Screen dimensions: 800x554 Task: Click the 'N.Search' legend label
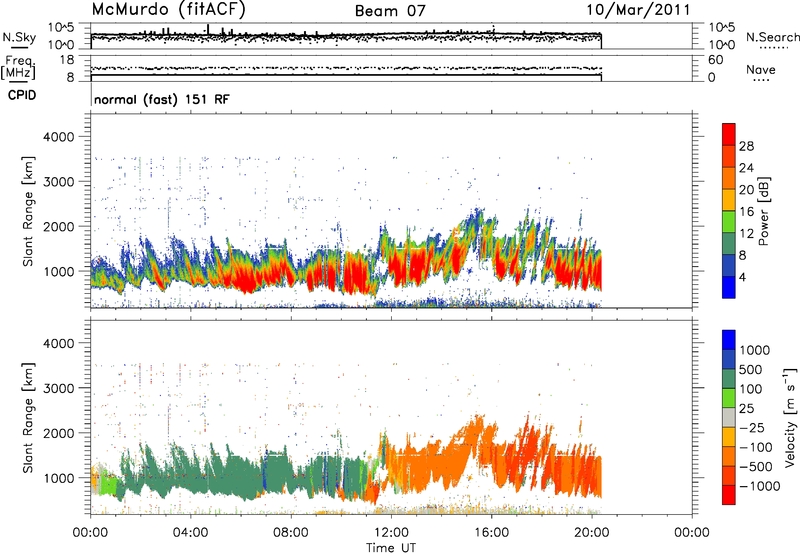pyautogui.click(x=772, y=37)
